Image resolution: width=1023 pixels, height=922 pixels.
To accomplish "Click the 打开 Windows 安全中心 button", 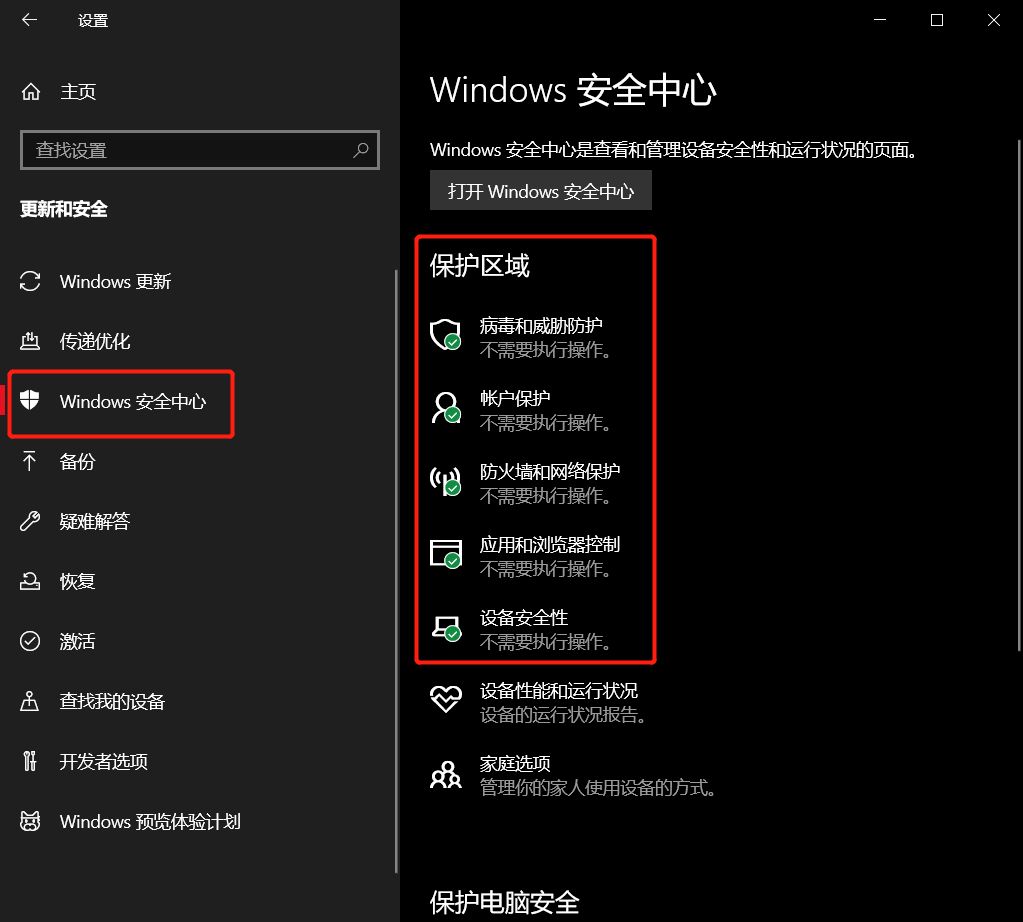I will coord(540,190).
